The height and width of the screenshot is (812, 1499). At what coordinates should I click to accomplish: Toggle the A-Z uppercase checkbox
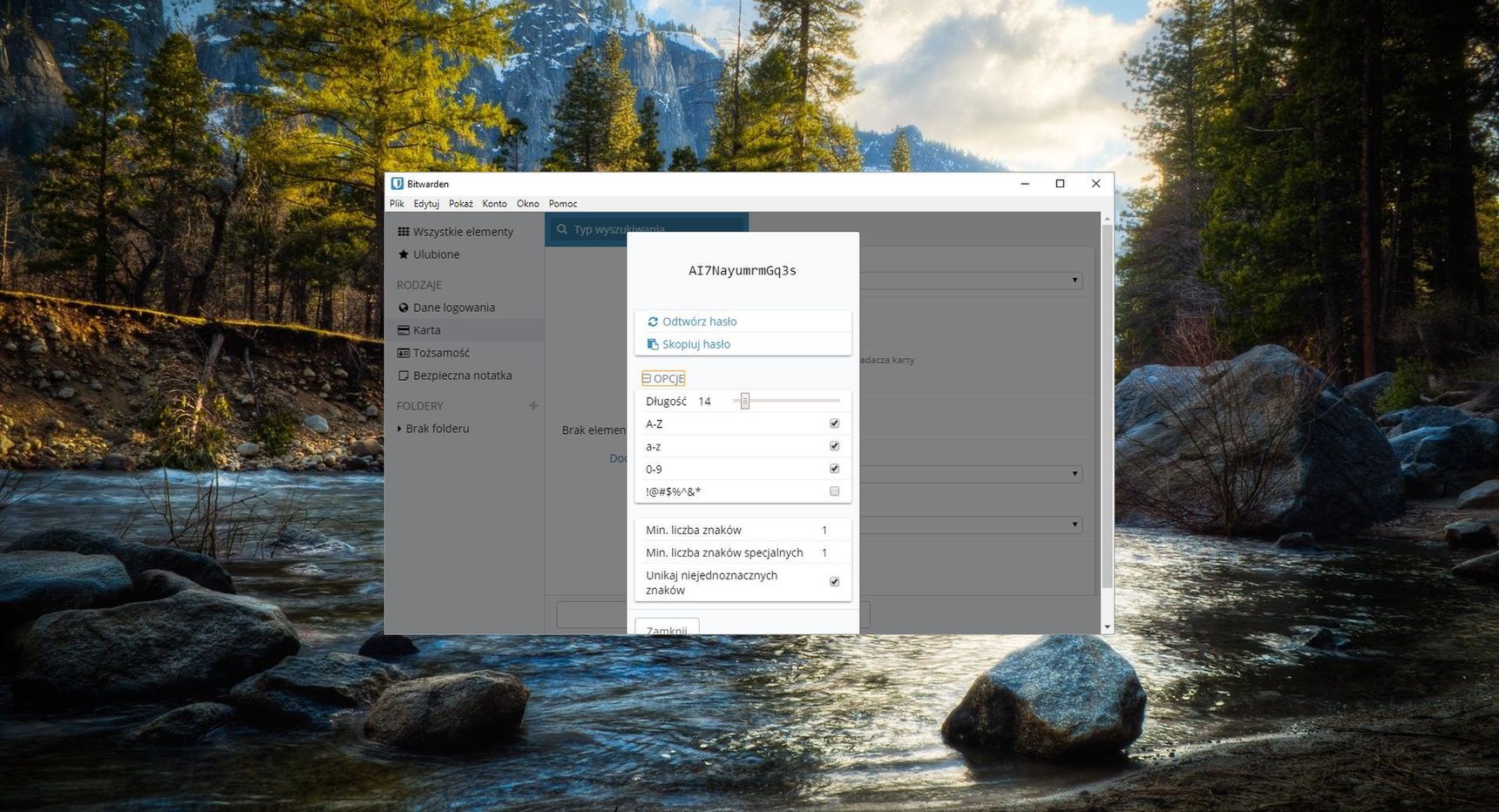(834, 423)
